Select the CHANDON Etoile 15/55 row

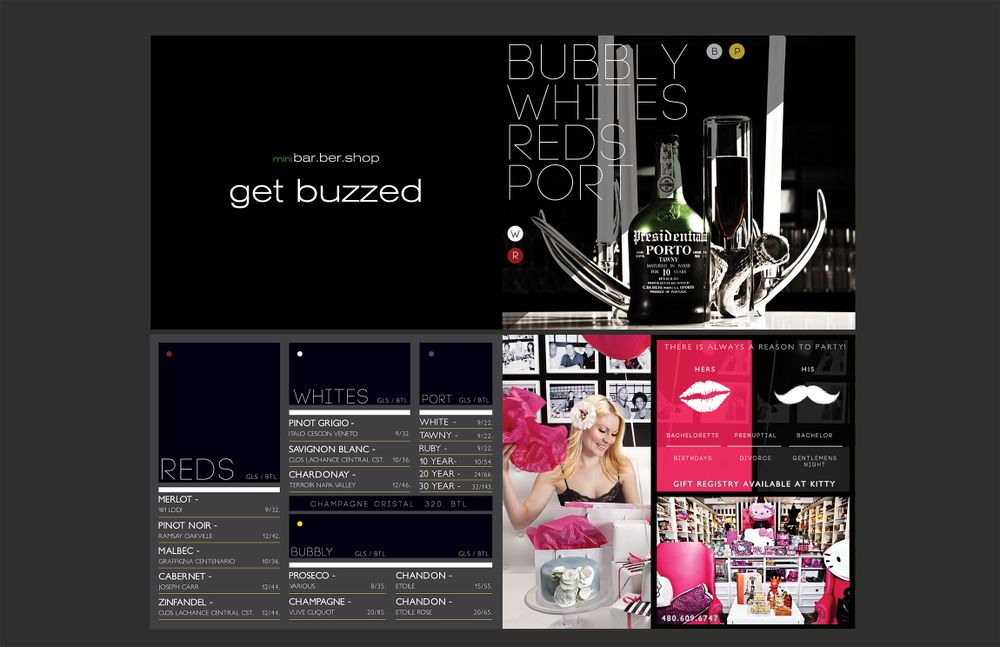(444, 581)
